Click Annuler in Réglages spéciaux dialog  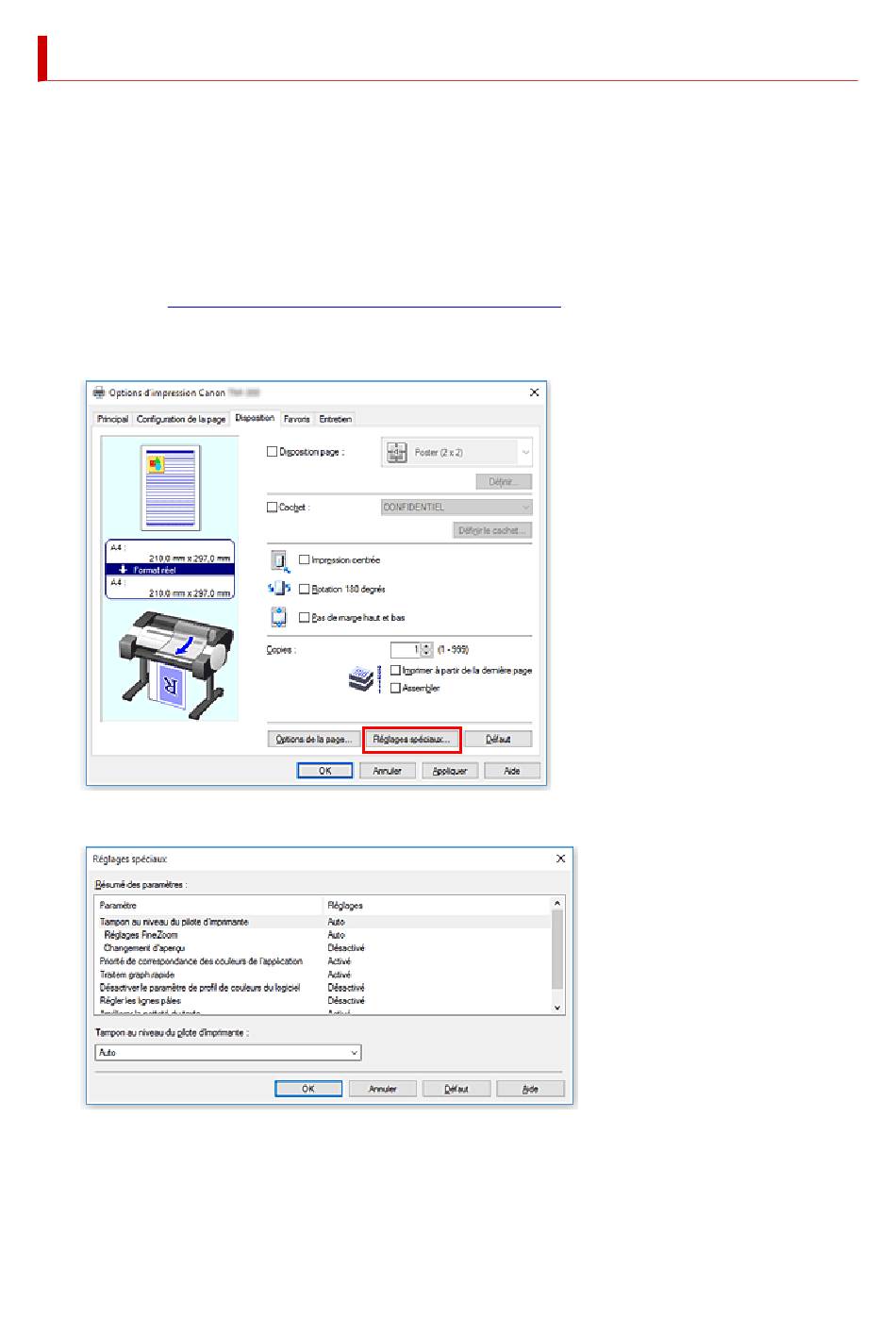pyautogui.click(x=383, y=1090)
